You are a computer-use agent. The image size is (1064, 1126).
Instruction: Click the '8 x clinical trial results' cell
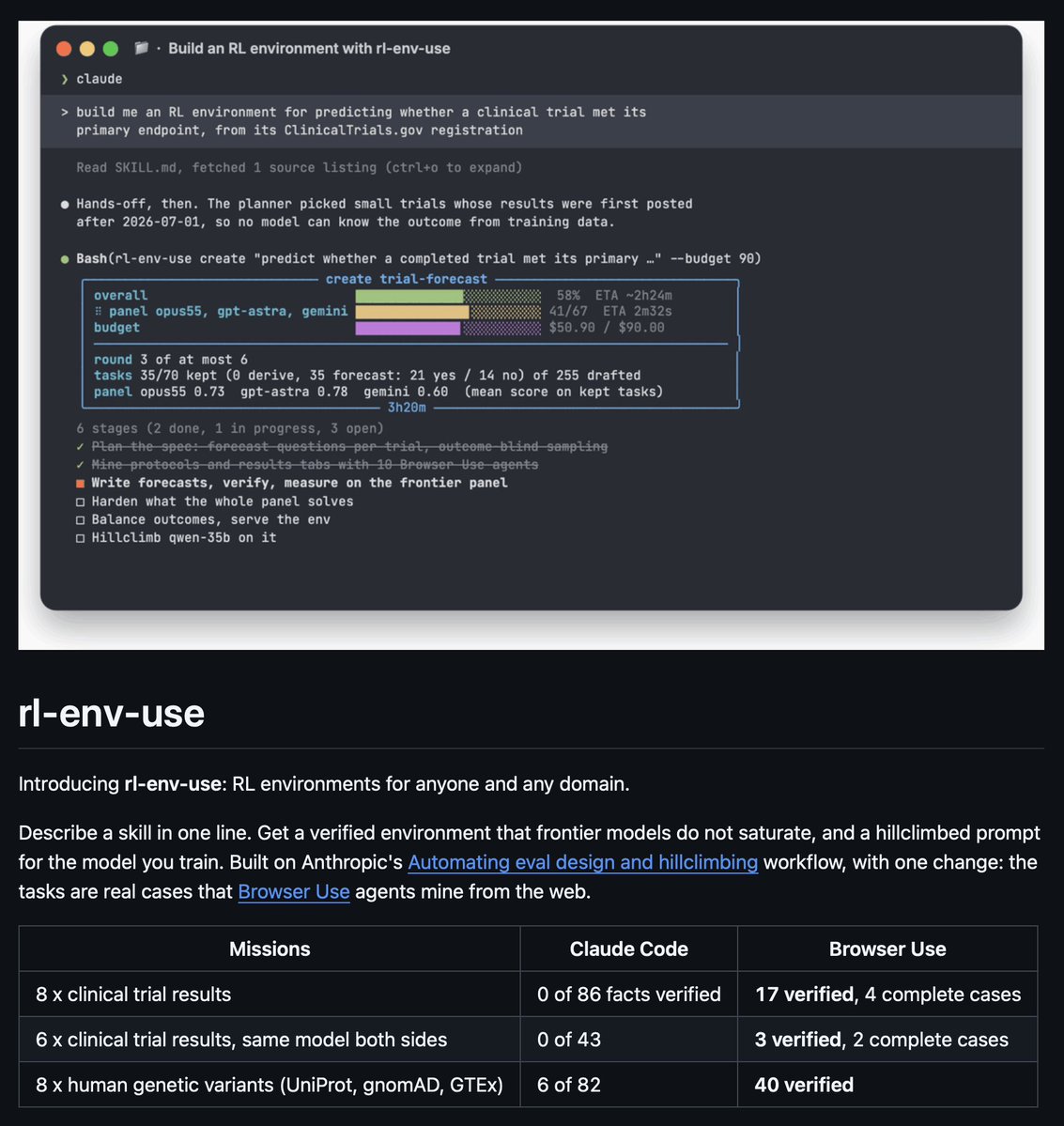[270, 994]
